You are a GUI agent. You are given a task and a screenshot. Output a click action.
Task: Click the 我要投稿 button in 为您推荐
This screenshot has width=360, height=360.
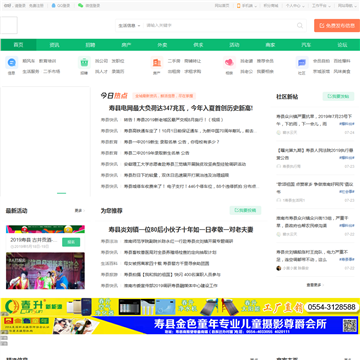[245, 210]
